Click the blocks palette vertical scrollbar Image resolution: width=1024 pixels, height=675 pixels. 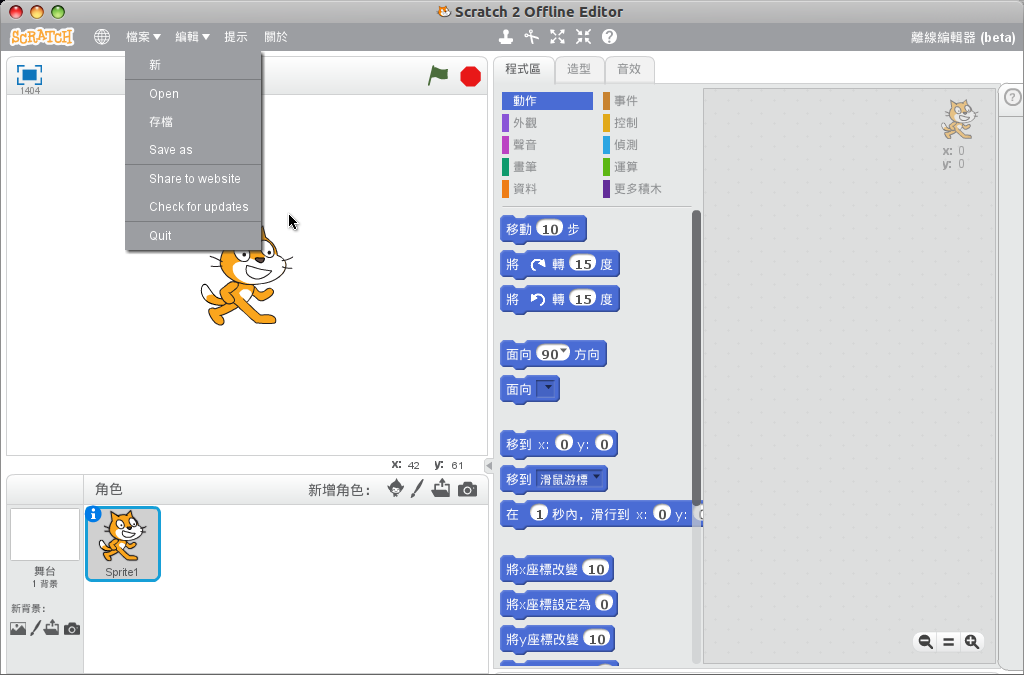point(696,357)
